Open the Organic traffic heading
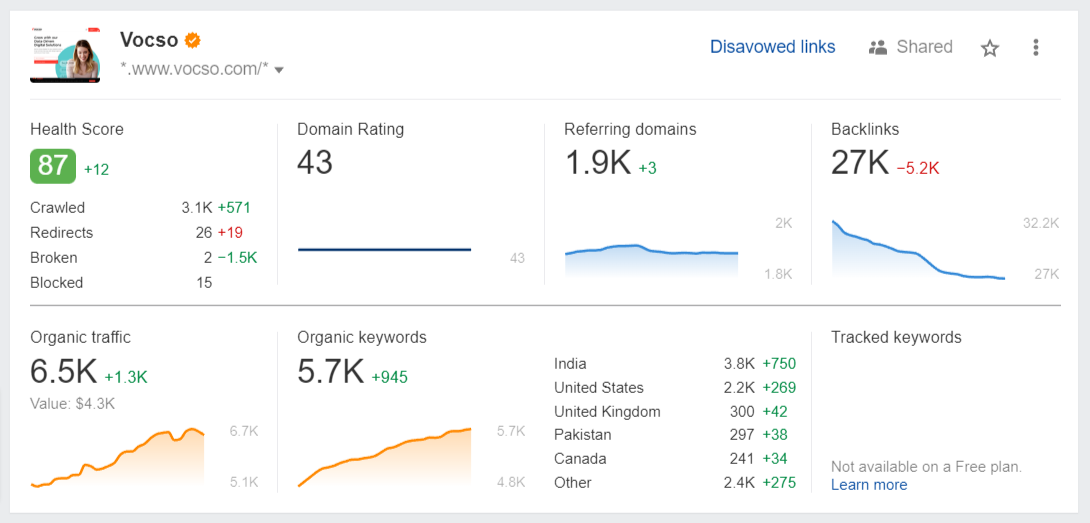Viewport: 1090px width, 523px height. (80, 337)
